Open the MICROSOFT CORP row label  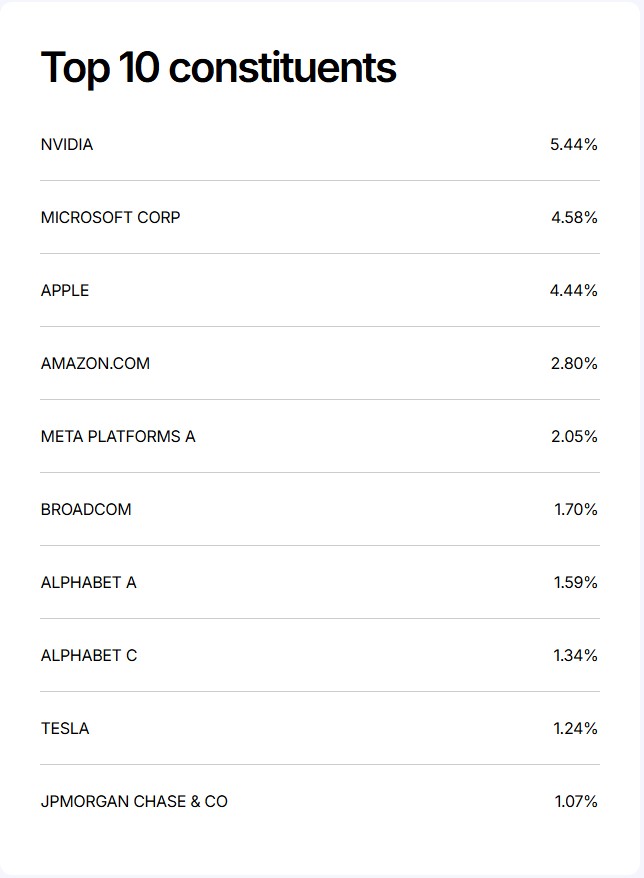coord(110,218)
